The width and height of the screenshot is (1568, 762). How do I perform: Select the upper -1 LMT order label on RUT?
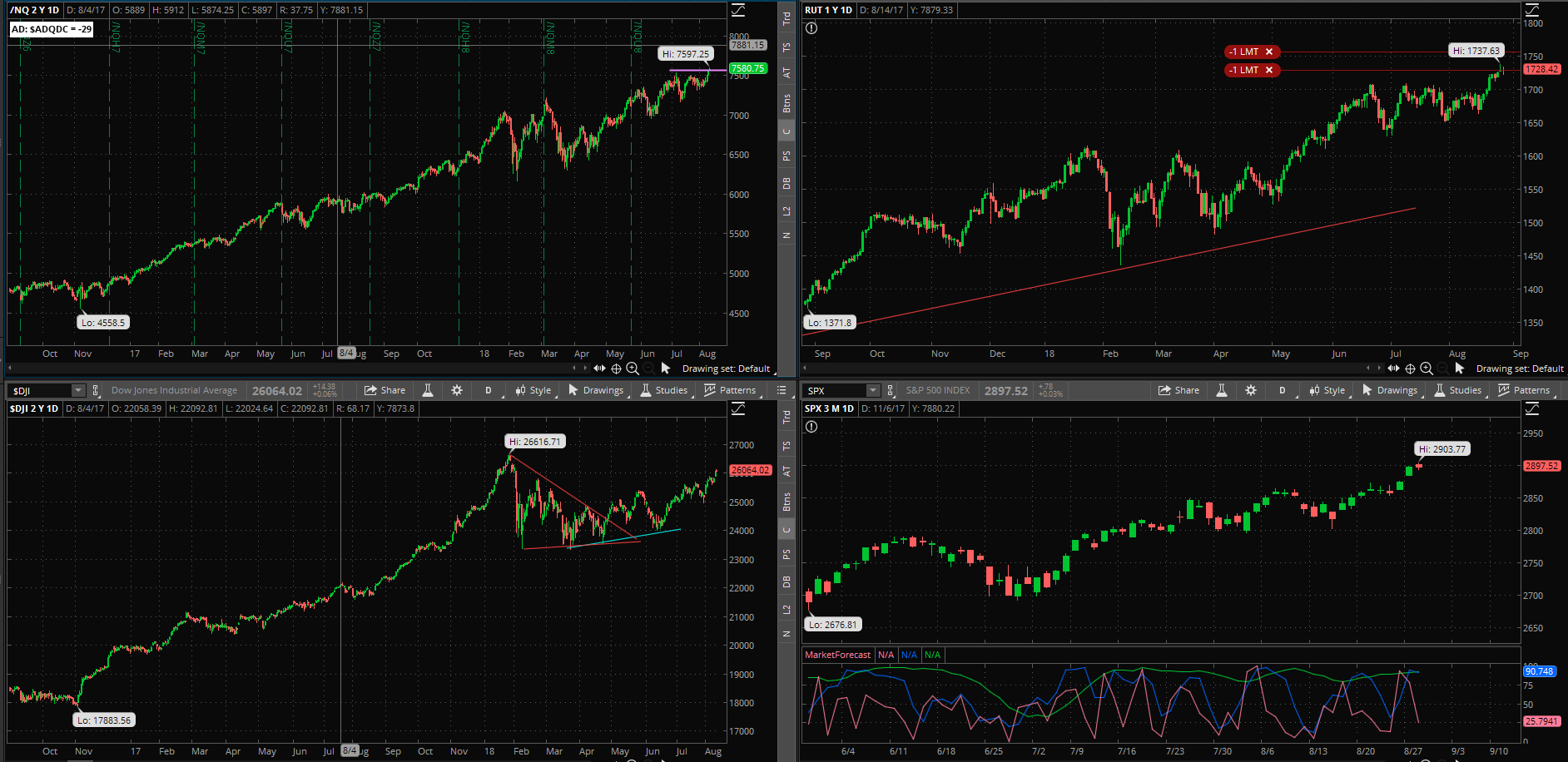pos(1243,52)
